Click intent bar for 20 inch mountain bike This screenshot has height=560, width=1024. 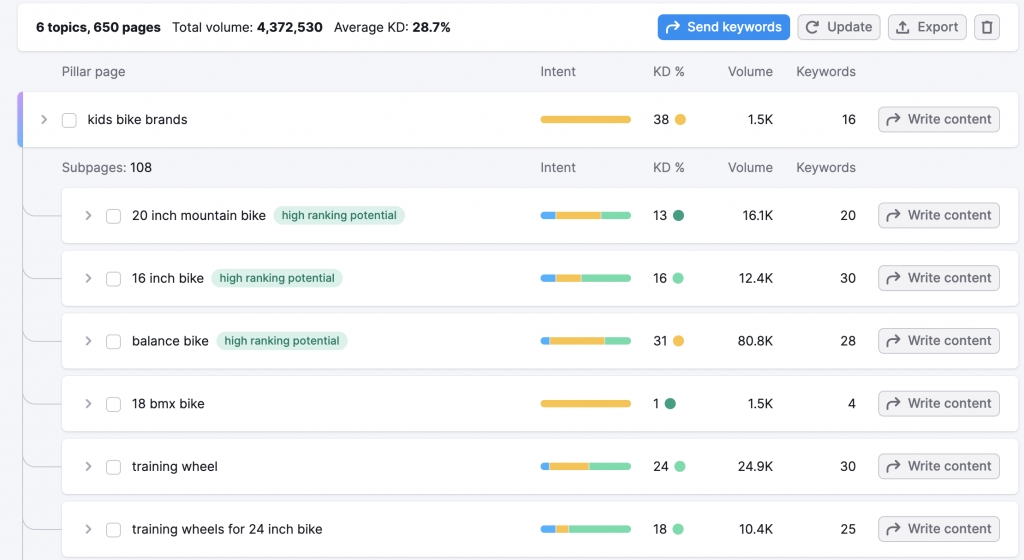[586, 215]
